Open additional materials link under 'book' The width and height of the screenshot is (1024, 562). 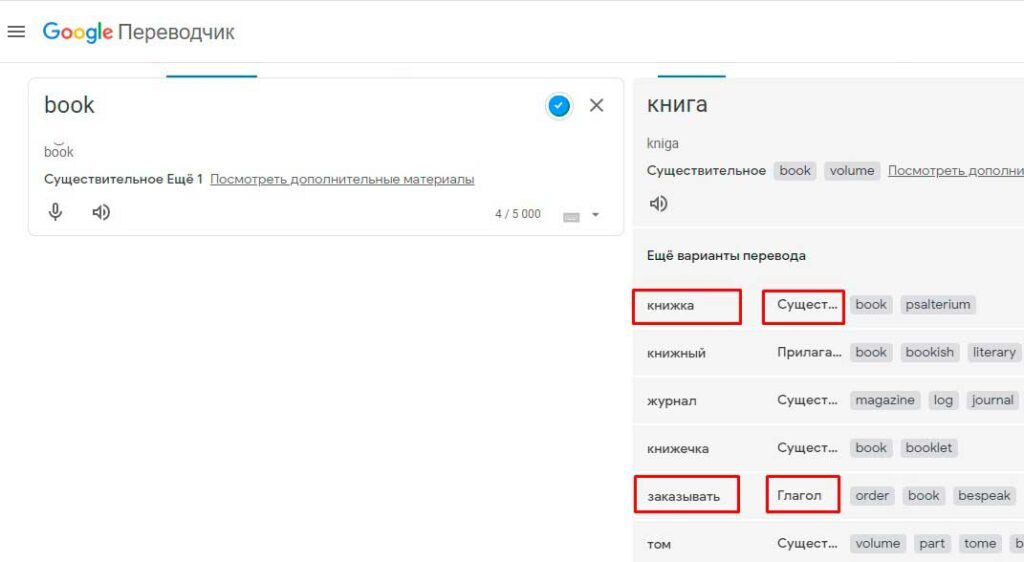[342, 179]
